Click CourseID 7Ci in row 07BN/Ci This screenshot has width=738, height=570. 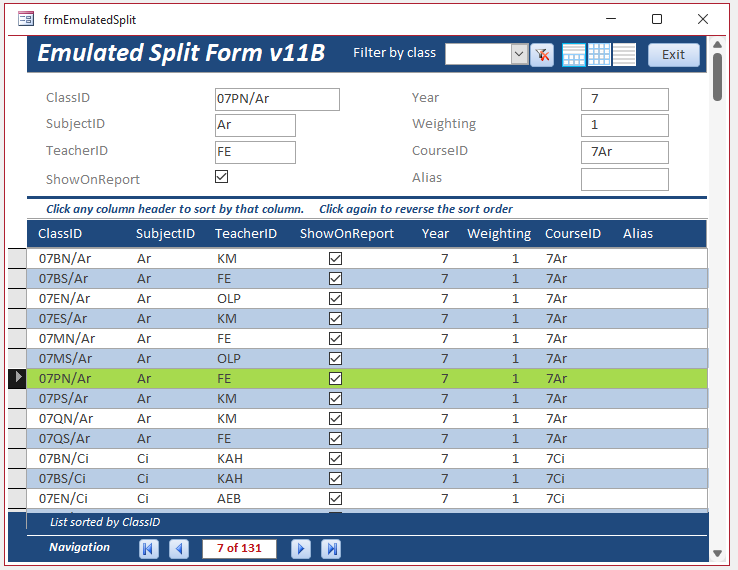[x=555, y=458]
